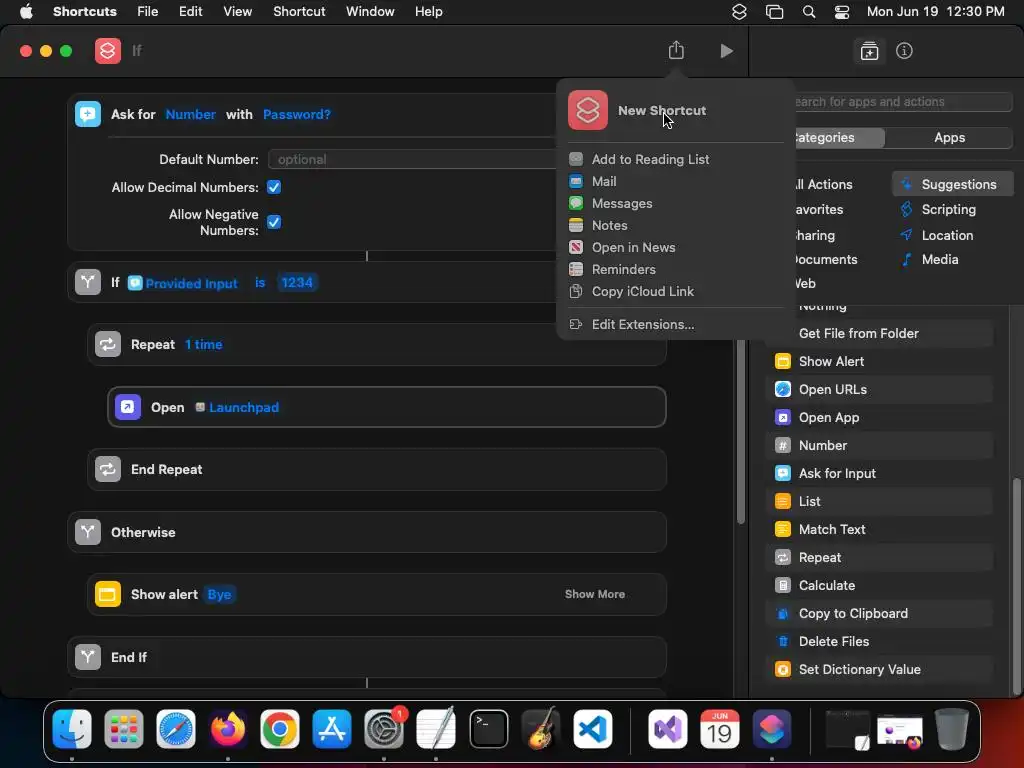Open the action library panel icon
1024x768 pixels.
coord(869,51)
